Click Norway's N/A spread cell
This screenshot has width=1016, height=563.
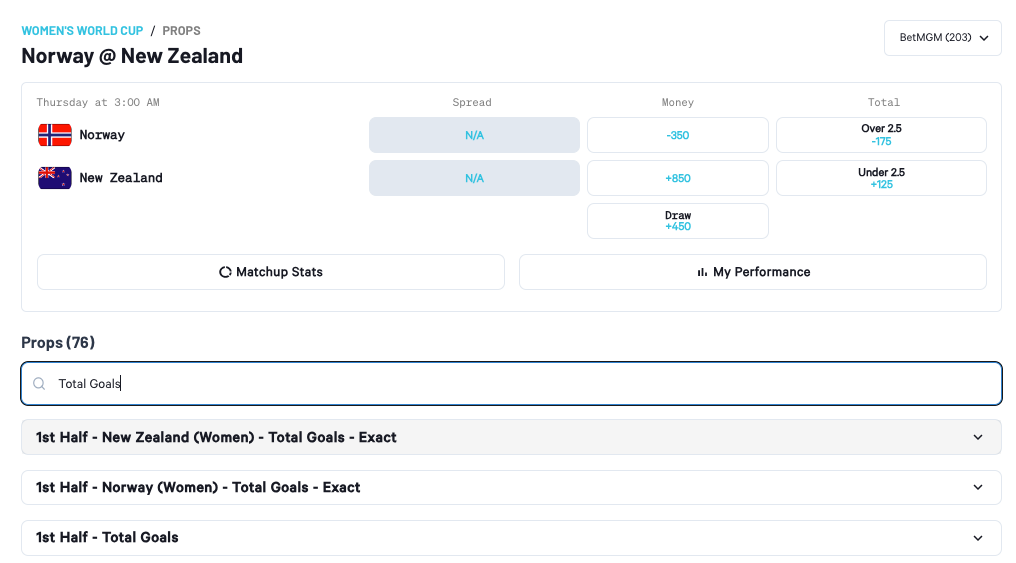474,135
